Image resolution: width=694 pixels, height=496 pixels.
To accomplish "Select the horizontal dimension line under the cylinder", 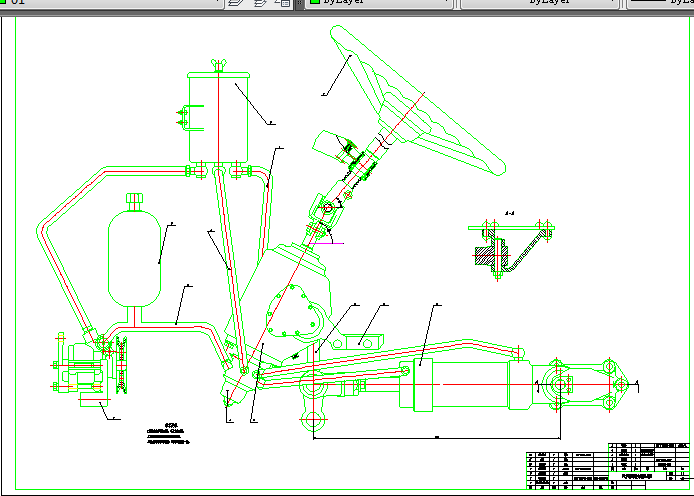I will click(437, 438).
